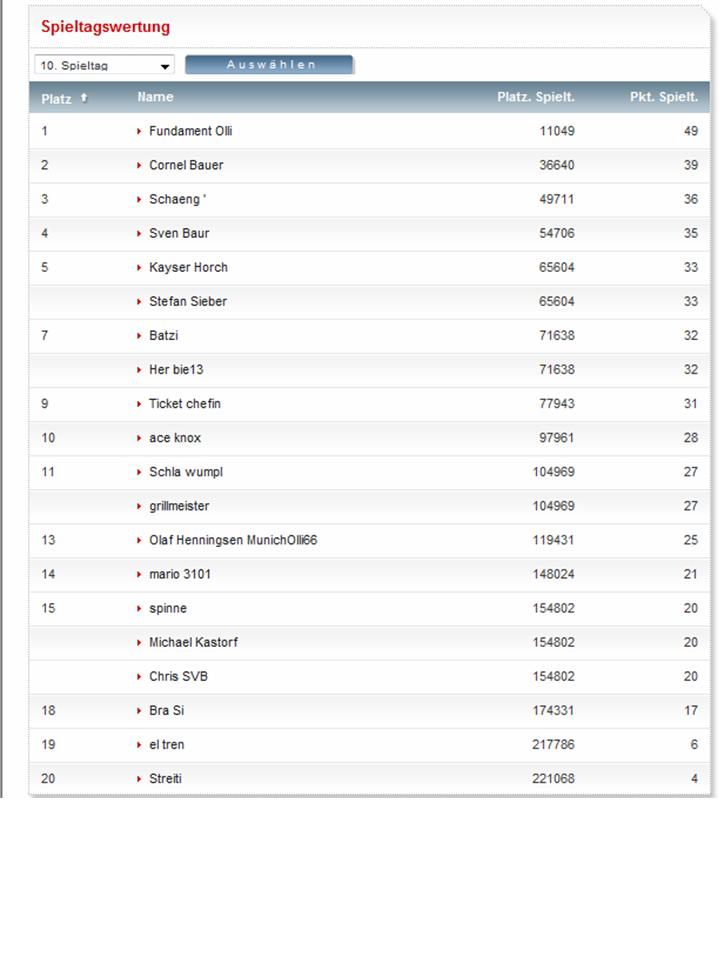Click the red arrow beside Cornel Bauer
Screen dimensions: 720x960
click(x=140, y=165)
